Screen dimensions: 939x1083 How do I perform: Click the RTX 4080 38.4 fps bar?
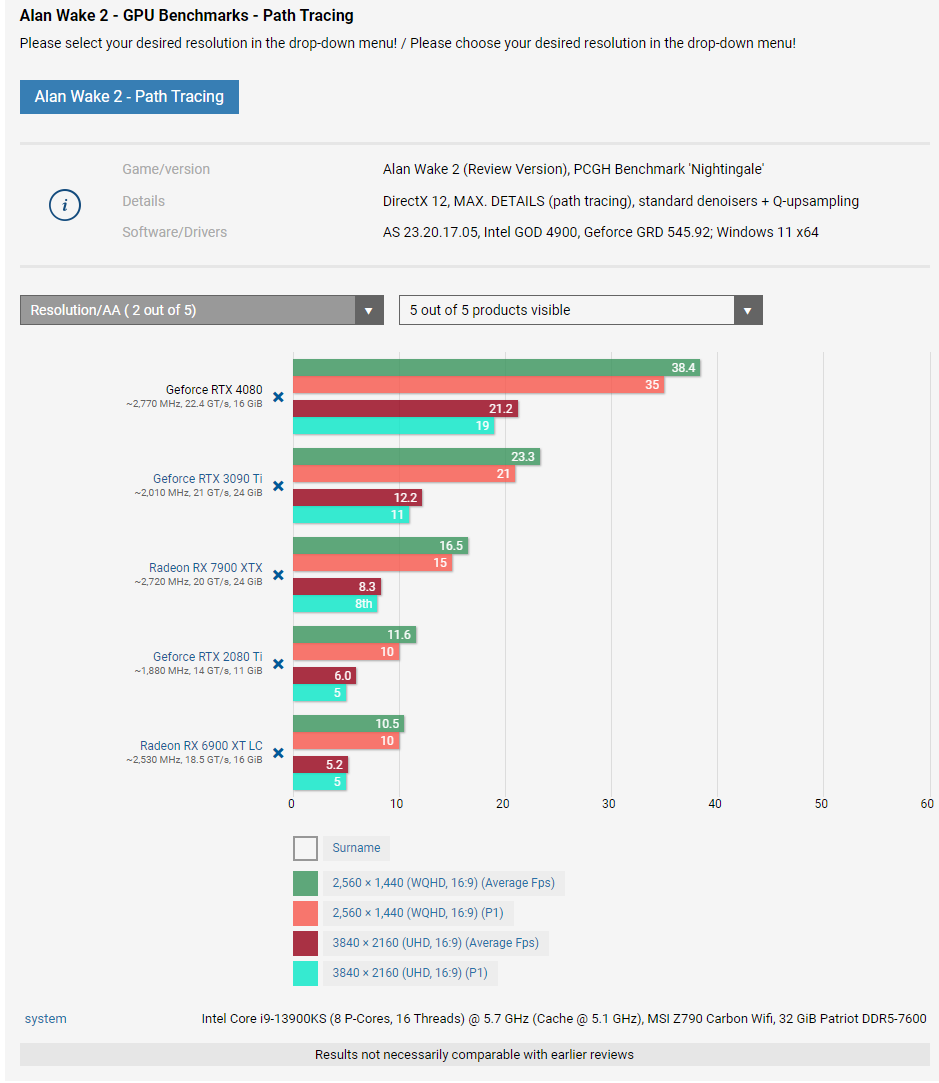pyautogui.click(x=495, y=368)
